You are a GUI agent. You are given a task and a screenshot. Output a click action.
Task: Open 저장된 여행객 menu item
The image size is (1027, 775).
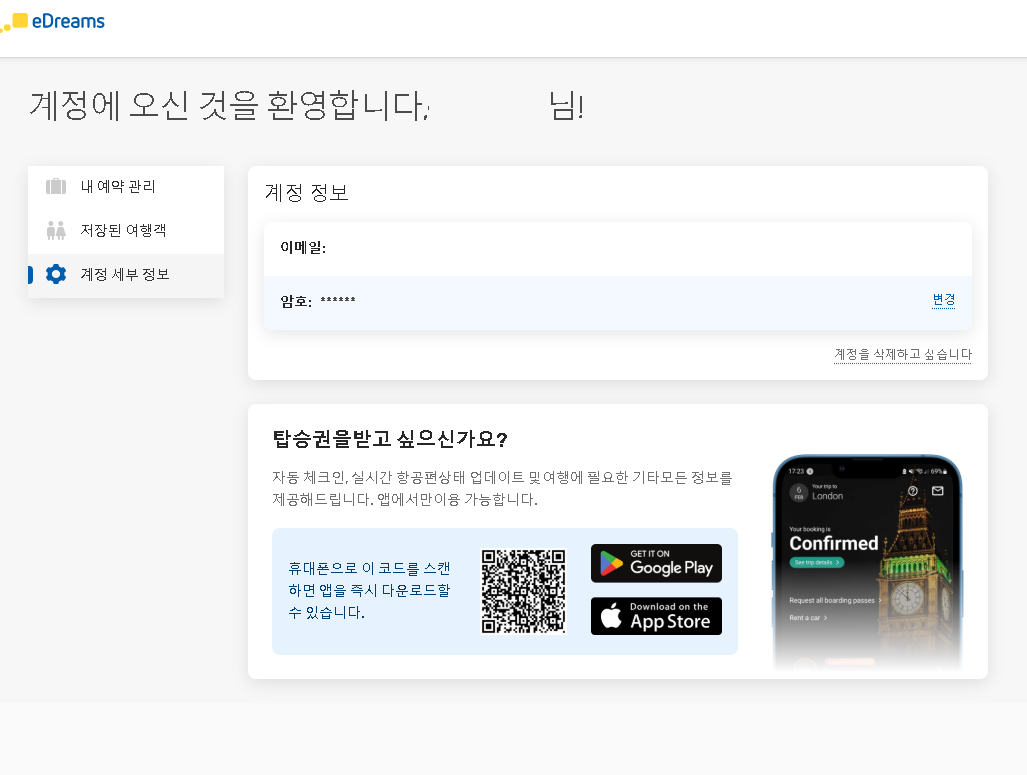click(x=126, y=231)
